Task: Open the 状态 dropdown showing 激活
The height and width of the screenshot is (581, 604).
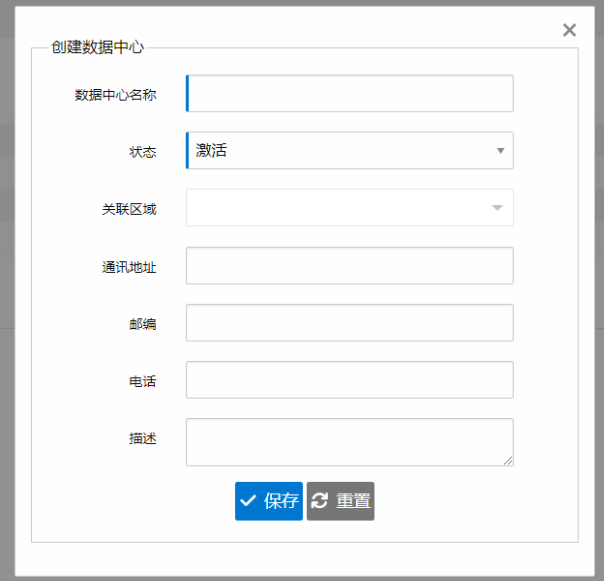Action: point(350,150)
